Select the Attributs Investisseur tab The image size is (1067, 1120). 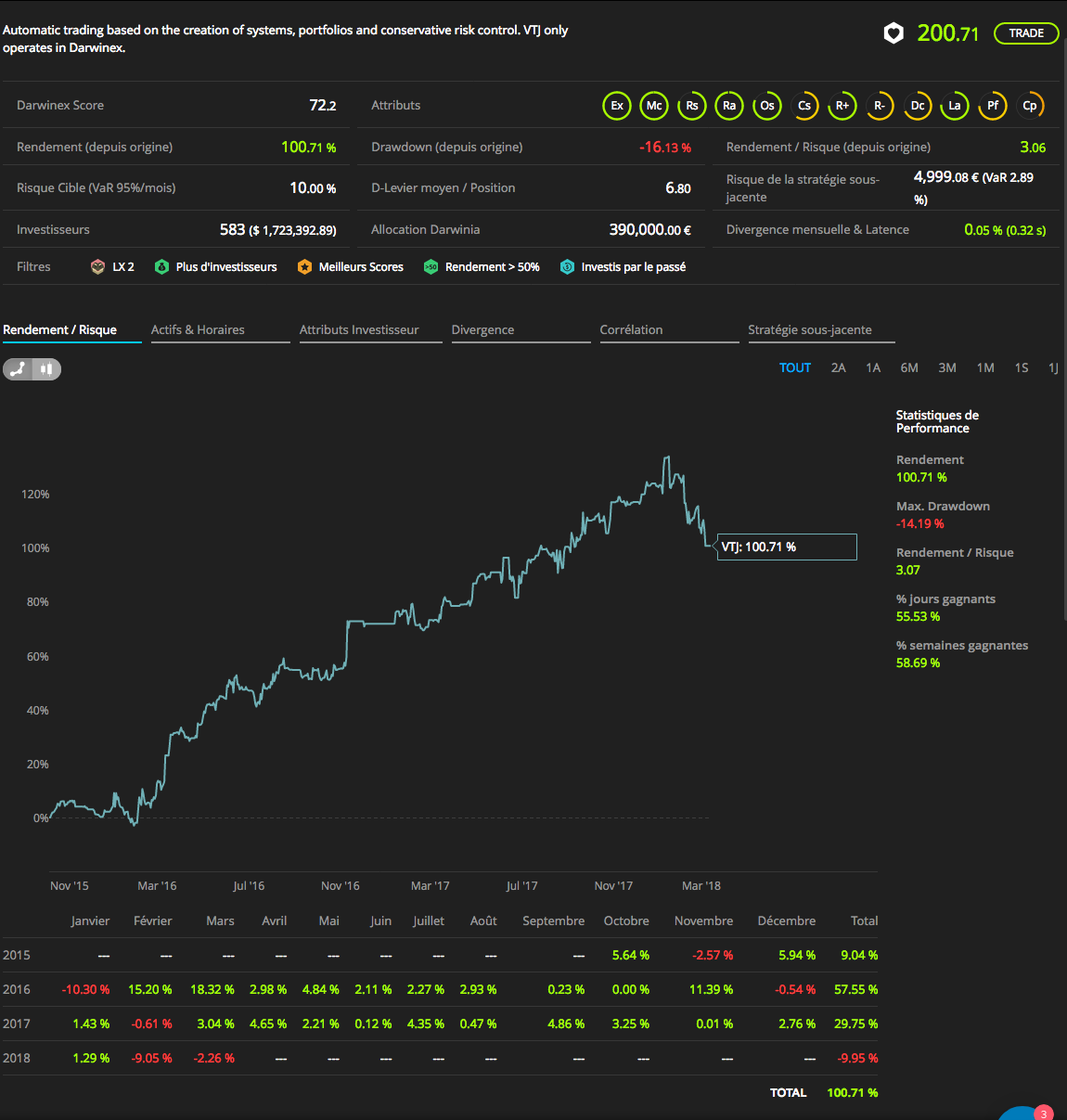pyautogui.click(x=371, y=330)
